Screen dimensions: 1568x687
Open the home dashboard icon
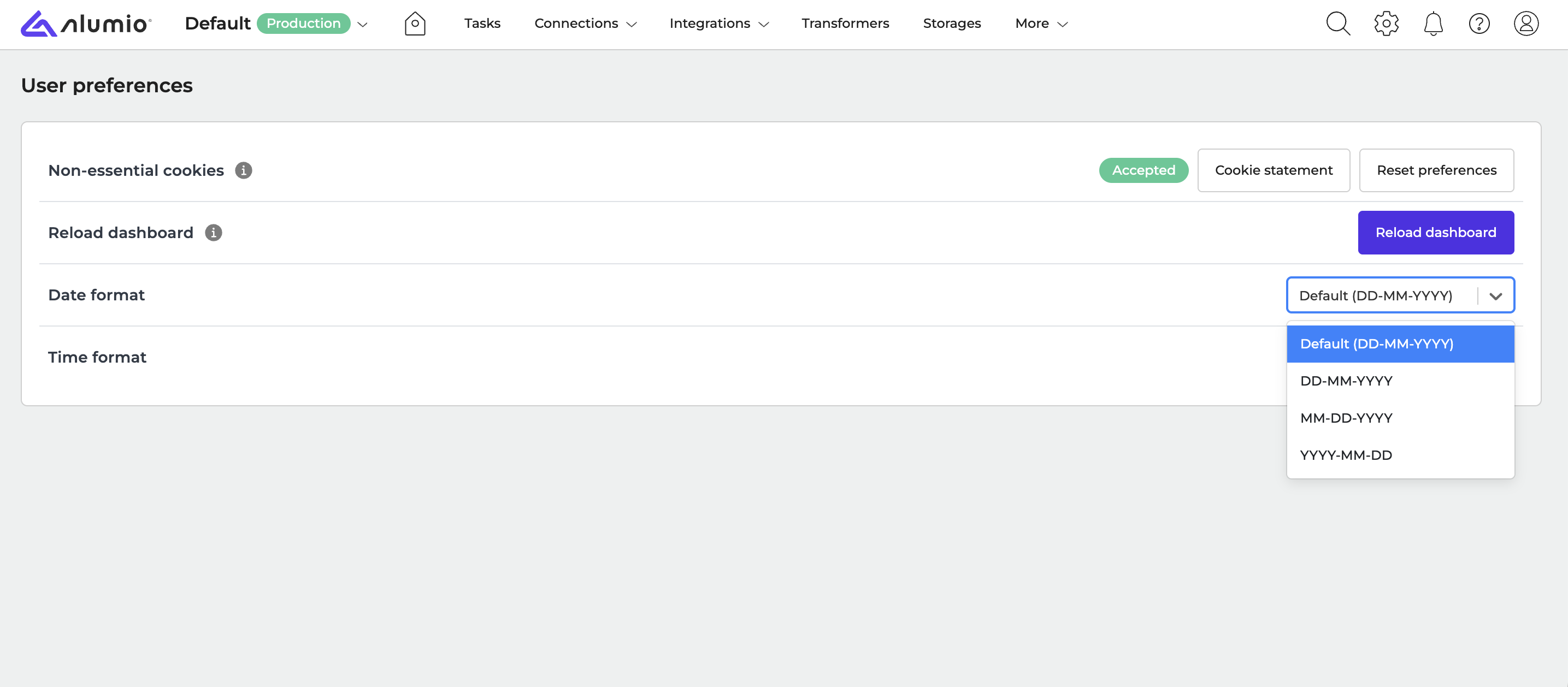click(x=415, y=23)
